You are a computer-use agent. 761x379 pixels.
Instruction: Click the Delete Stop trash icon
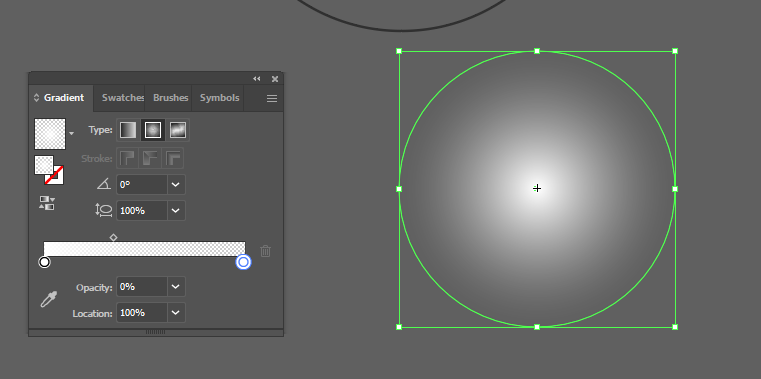265,251
